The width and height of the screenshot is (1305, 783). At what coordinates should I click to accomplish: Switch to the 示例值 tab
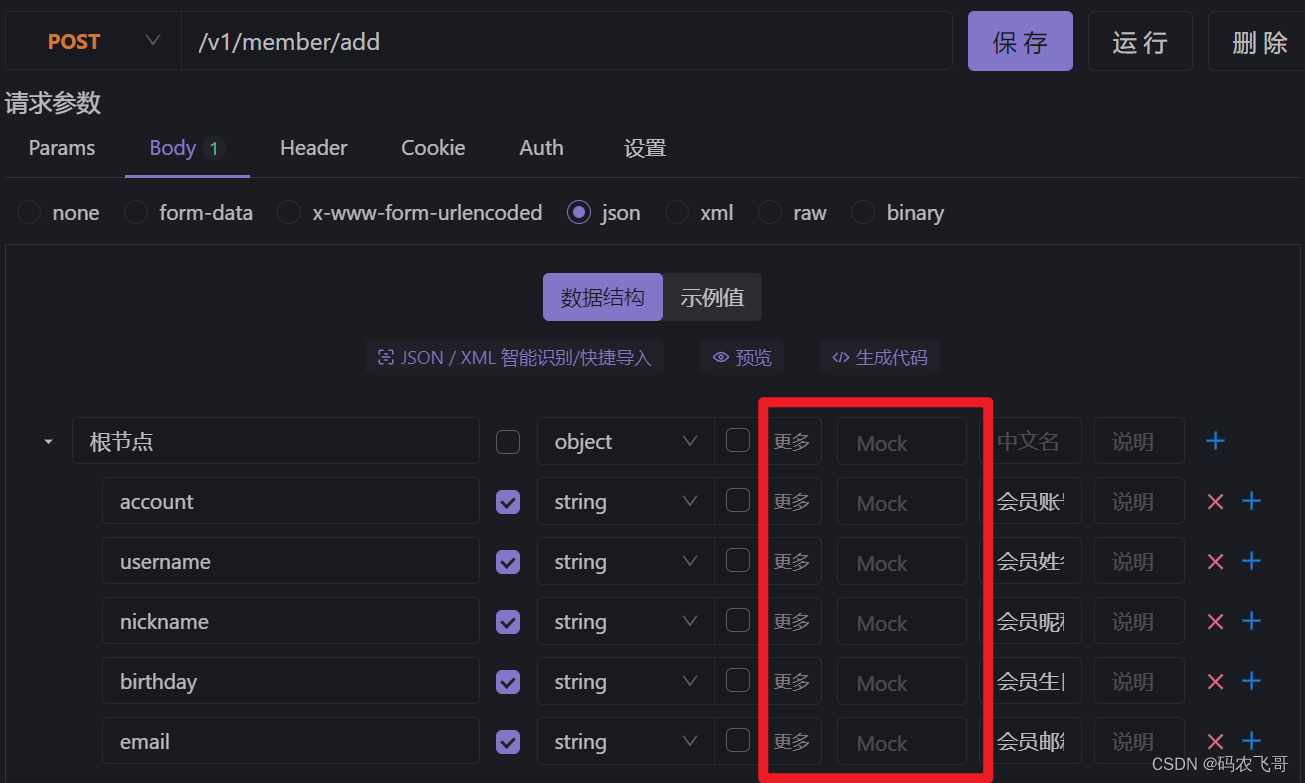pyautogui.click(x=711, y=296)
